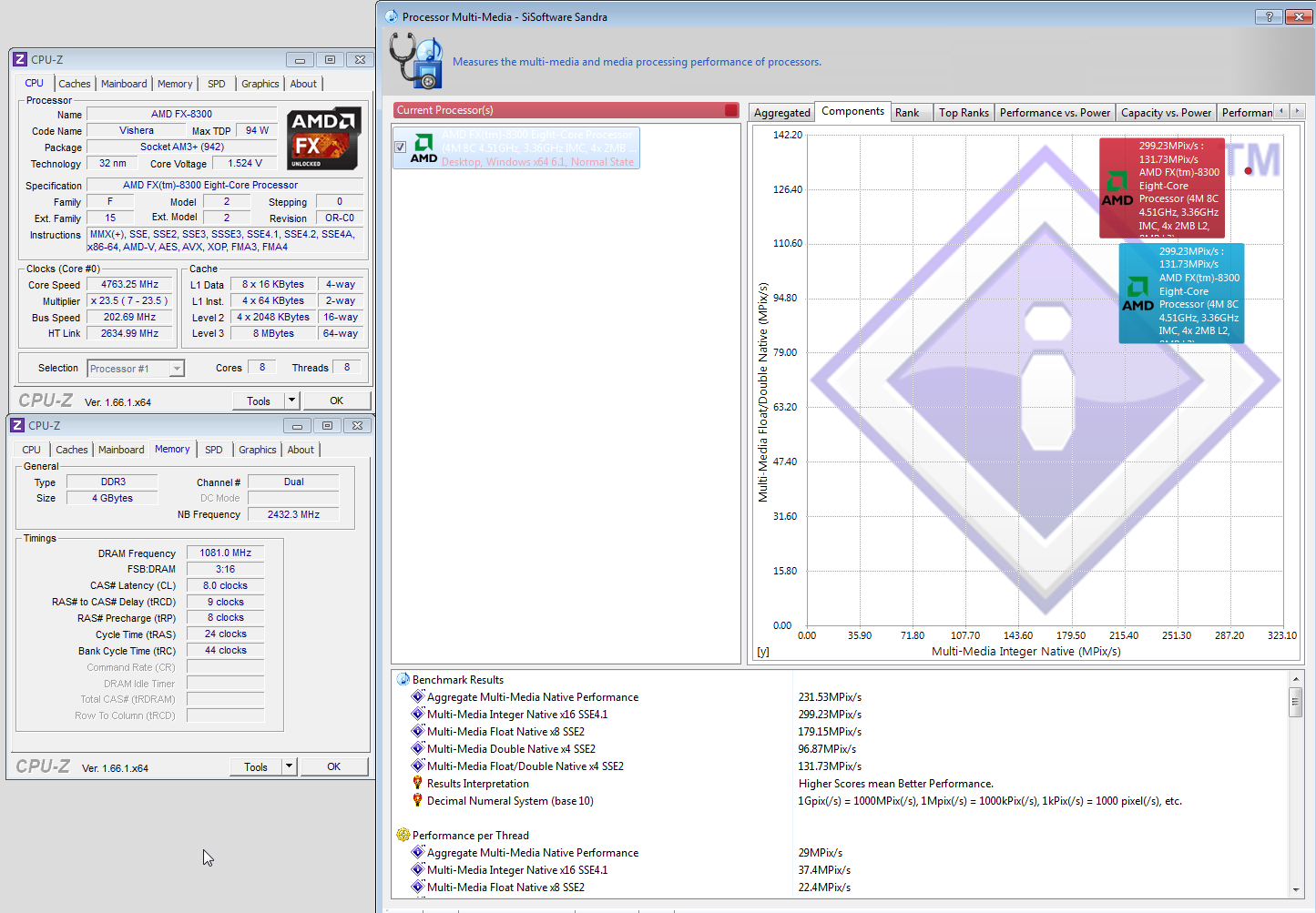The width and height of the screenshot is (1316, 913).
Task: Click the Multiplier x 23.5 value
Action: coord(129,300)
